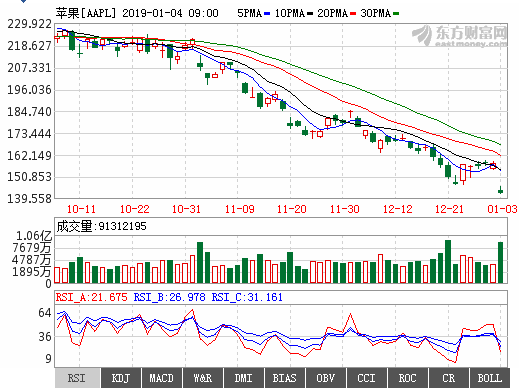The width and height of the screenshot is (520, 391).
Task: Click the 10-31 date axis label
Action: 186,209
